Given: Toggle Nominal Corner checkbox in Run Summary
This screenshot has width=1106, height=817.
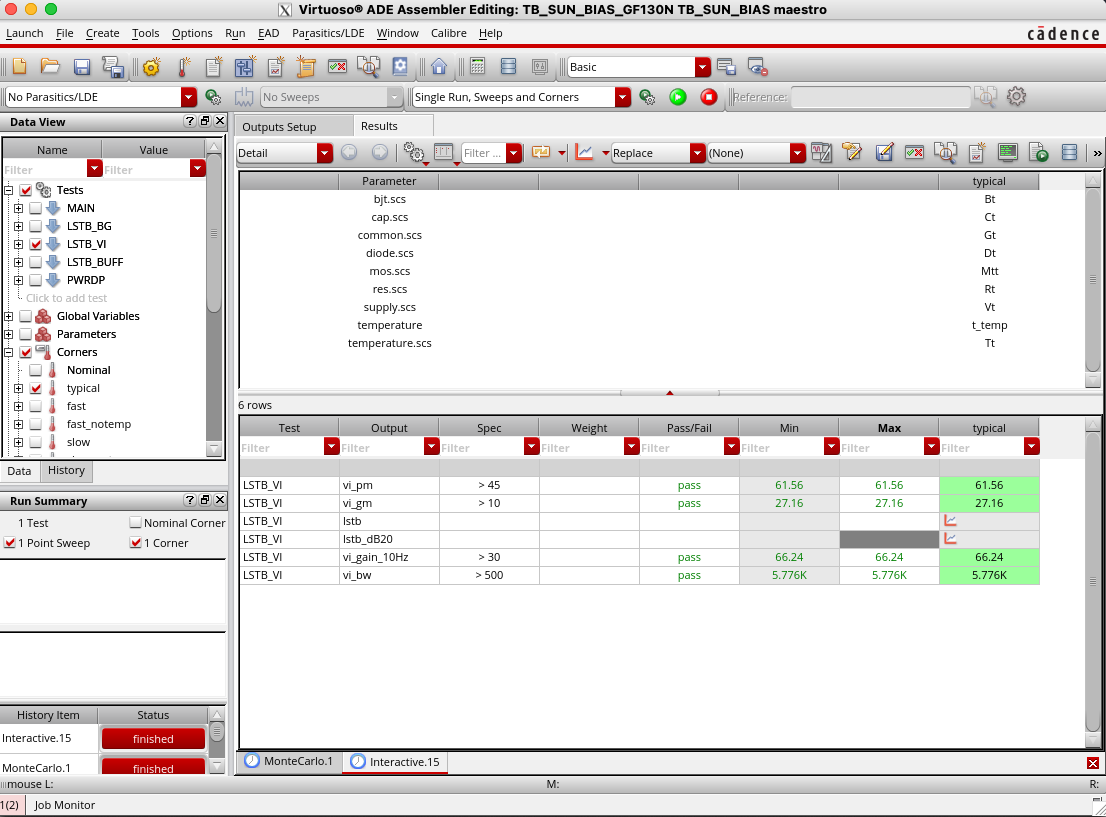Looking at the screenshot, I should 136,523.
